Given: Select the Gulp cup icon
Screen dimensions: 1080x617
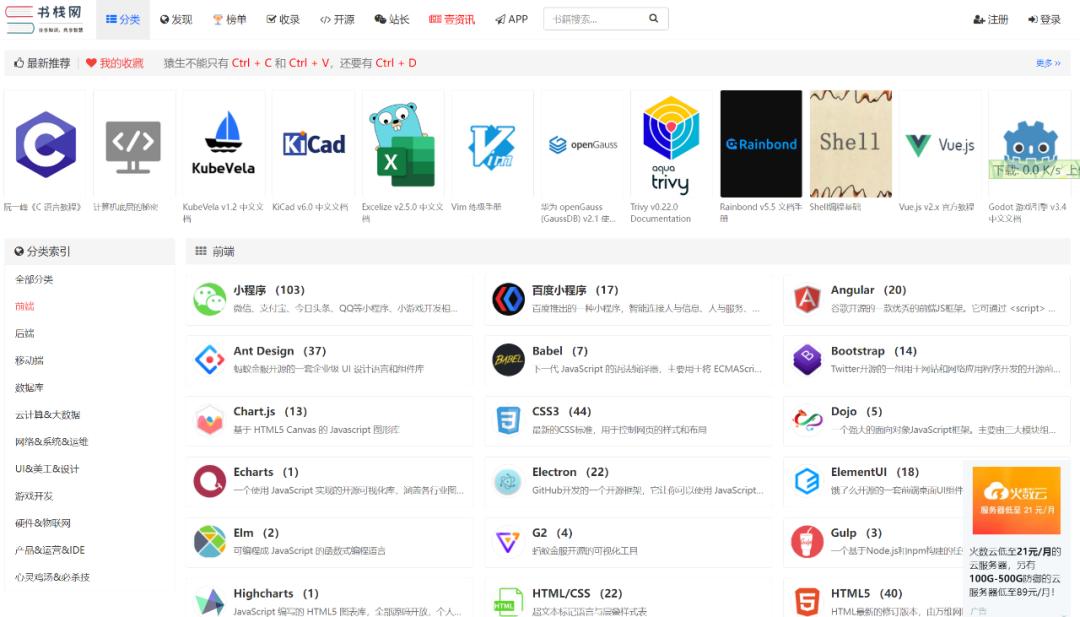Looking at the screenshot, I should tap(806, 541).
